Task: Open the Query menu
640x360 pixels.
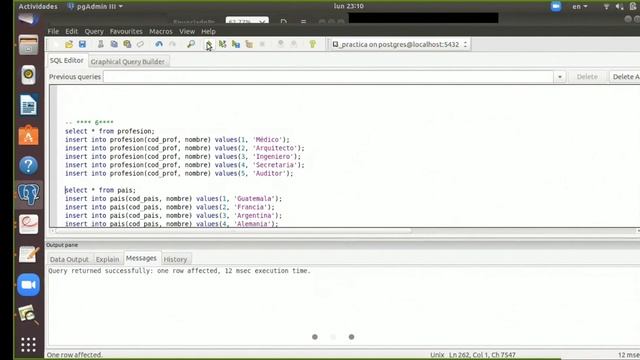Action: pyautogui.click(x=94, y=31)
